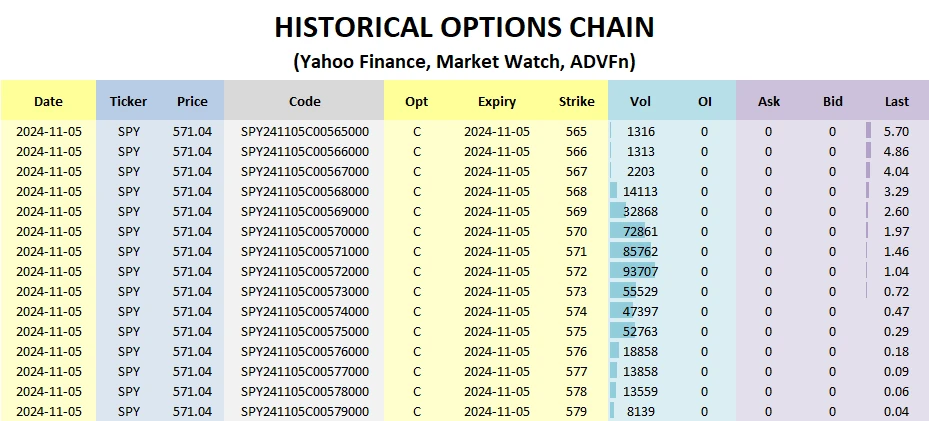The image size is (929, 421).
Task: Select the Expiry column header
Action: (497, 101)
